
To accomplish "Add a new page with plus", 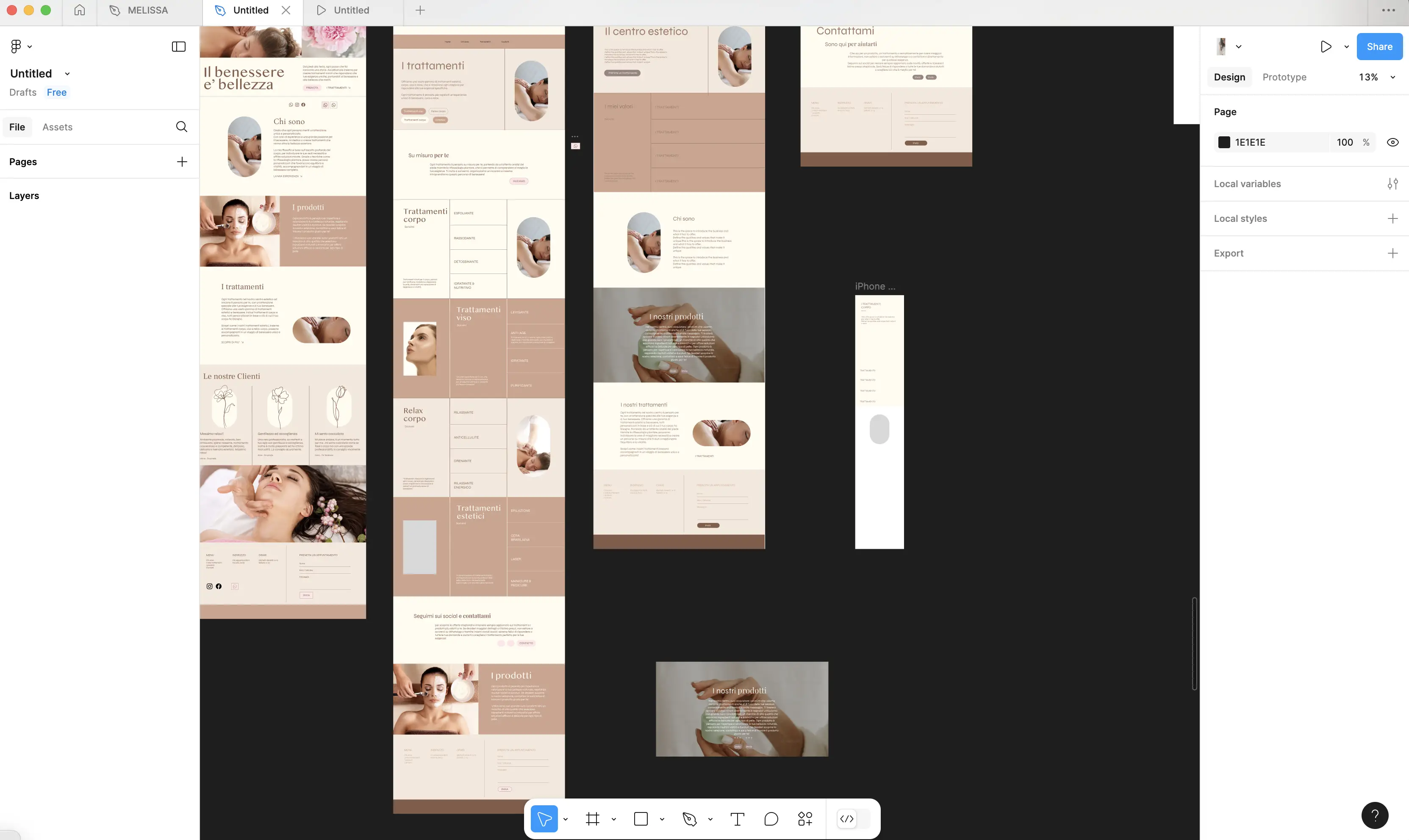I will coord(182,162).
